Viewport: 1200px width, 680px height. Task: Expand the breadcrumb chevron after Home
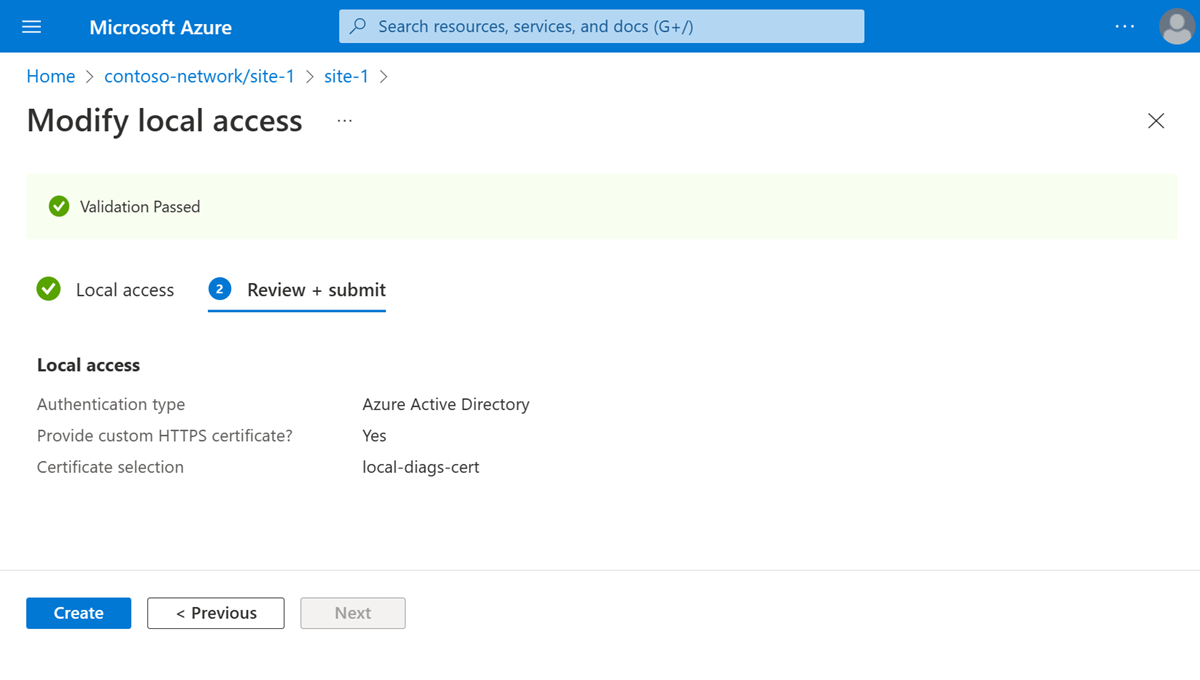click(x=91, y=76)
